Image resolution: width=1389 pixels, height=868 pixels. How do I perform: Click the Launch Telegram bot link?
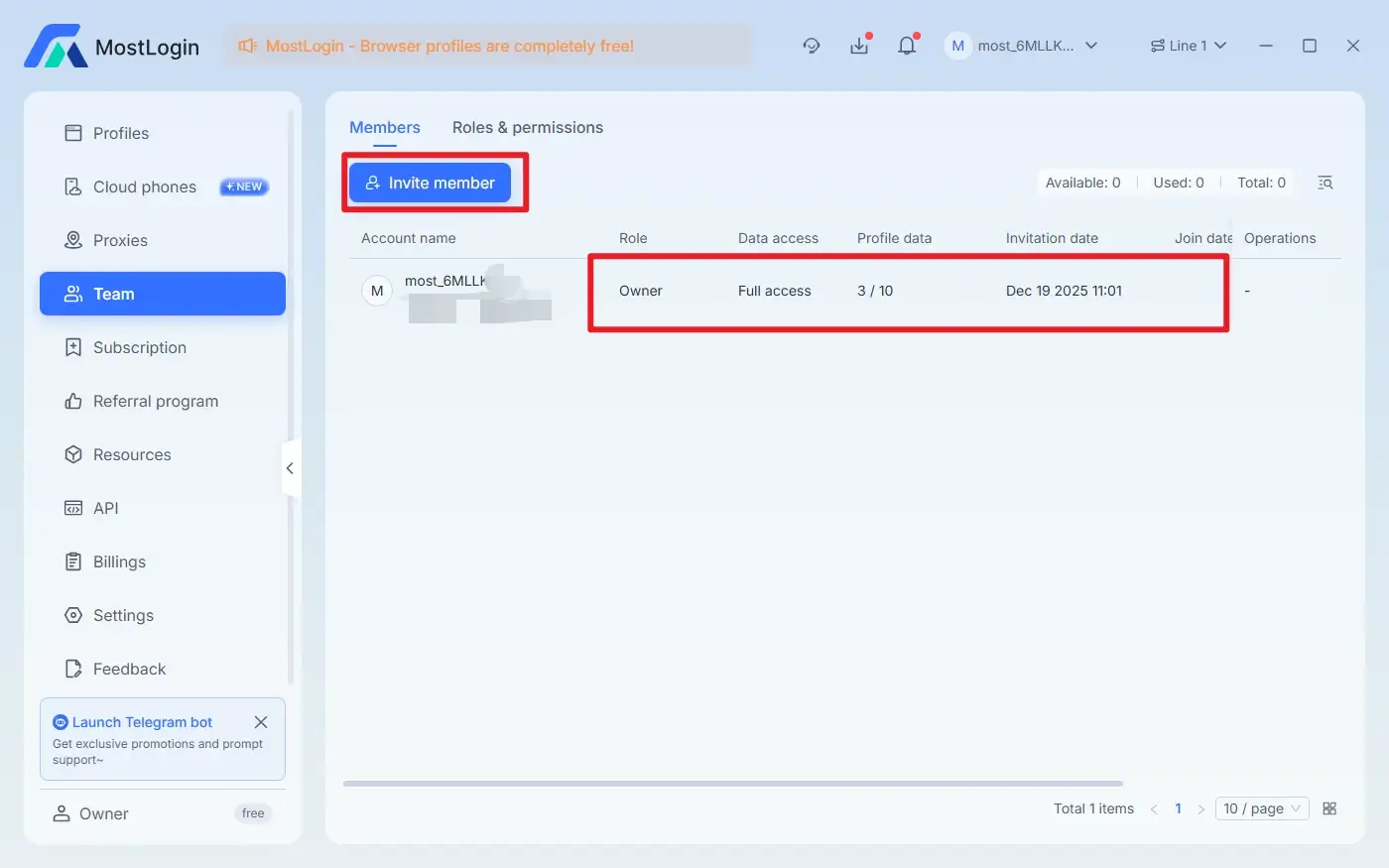pos(142,722)
